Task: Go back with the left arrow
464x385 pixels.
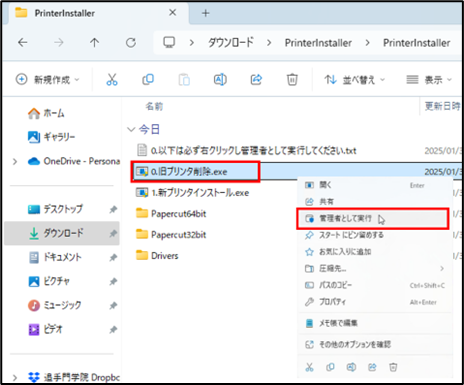Action: [x=23, y=42]
